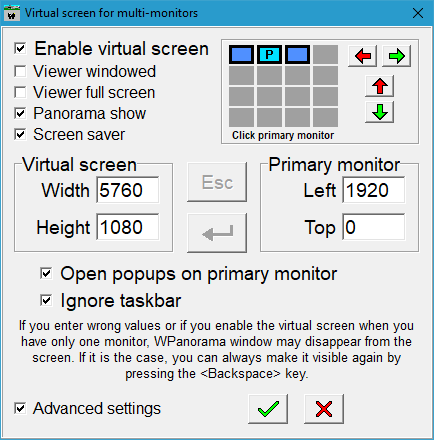Confirm settings with the green checkmark button
The height and width of the screenshot is (440, 434).
click(268, 409)
